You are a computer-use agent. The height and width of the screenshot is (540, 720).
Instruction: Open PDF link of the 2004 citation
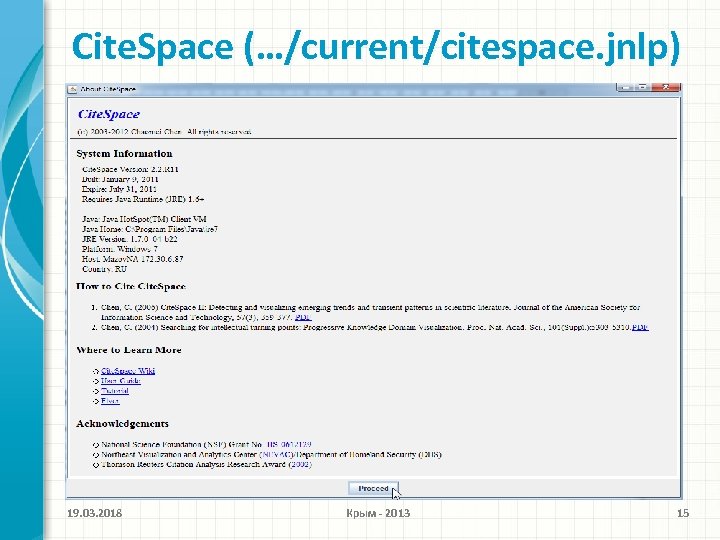640,327
